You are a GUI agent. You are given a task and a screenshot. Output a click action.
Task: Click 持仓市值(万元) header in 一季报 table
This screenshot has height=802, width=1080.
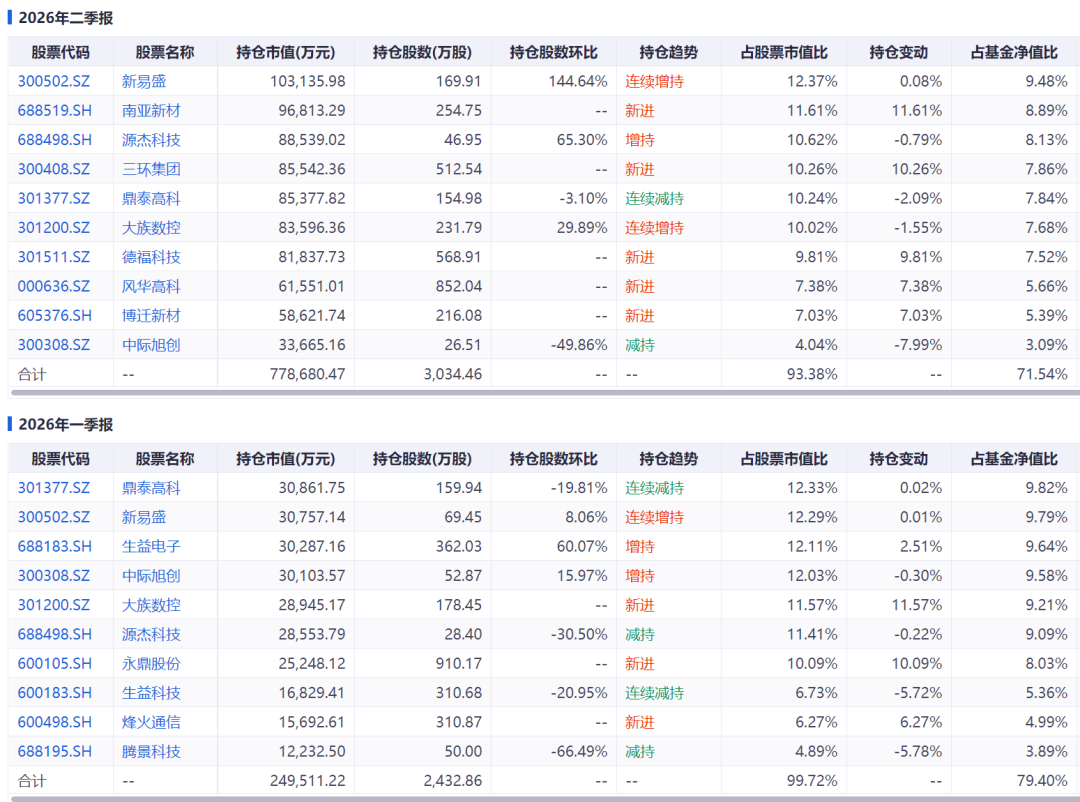coord(285,459)
